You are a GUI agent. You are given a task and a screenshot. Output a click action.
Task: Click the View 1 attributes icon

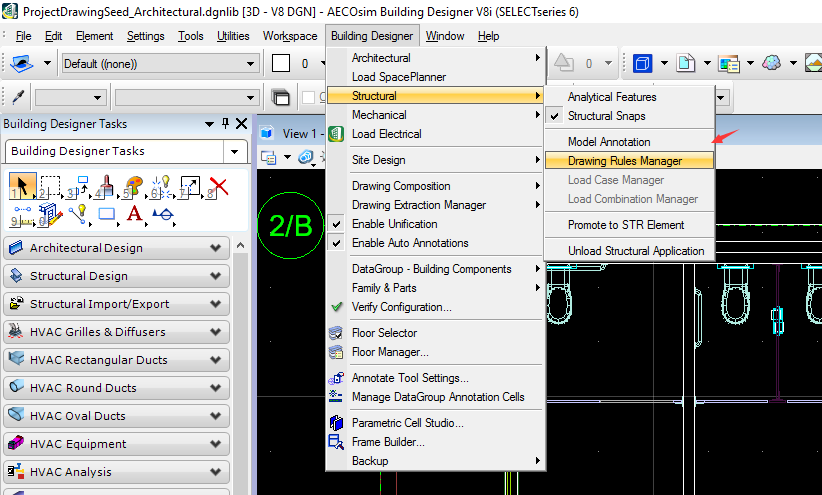(268, 157)
